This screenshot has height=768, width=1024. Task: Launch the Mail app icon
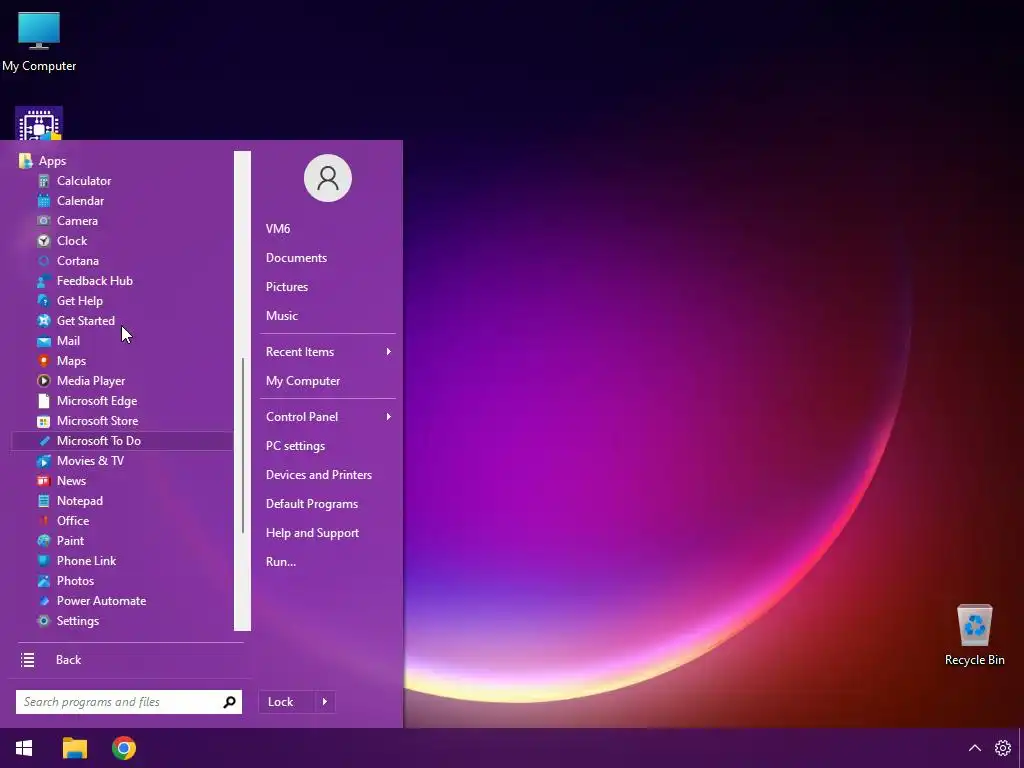point(44,341)
